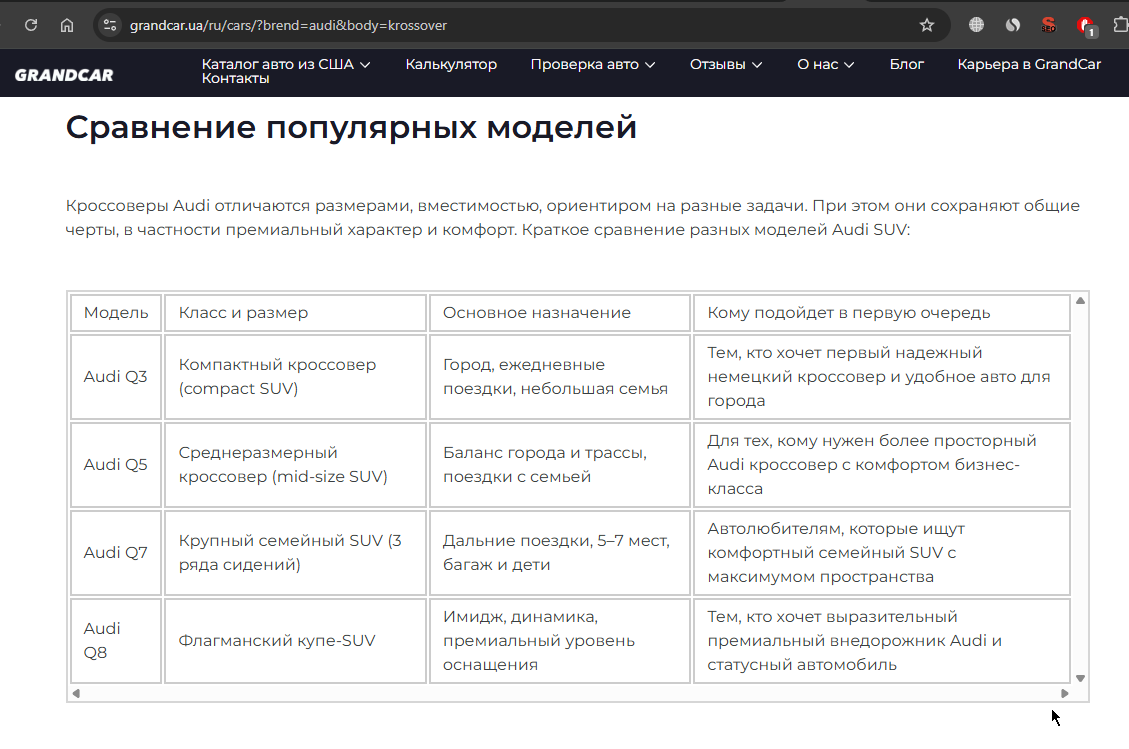Open the extensions puzzle icon

click(1120, 25)
